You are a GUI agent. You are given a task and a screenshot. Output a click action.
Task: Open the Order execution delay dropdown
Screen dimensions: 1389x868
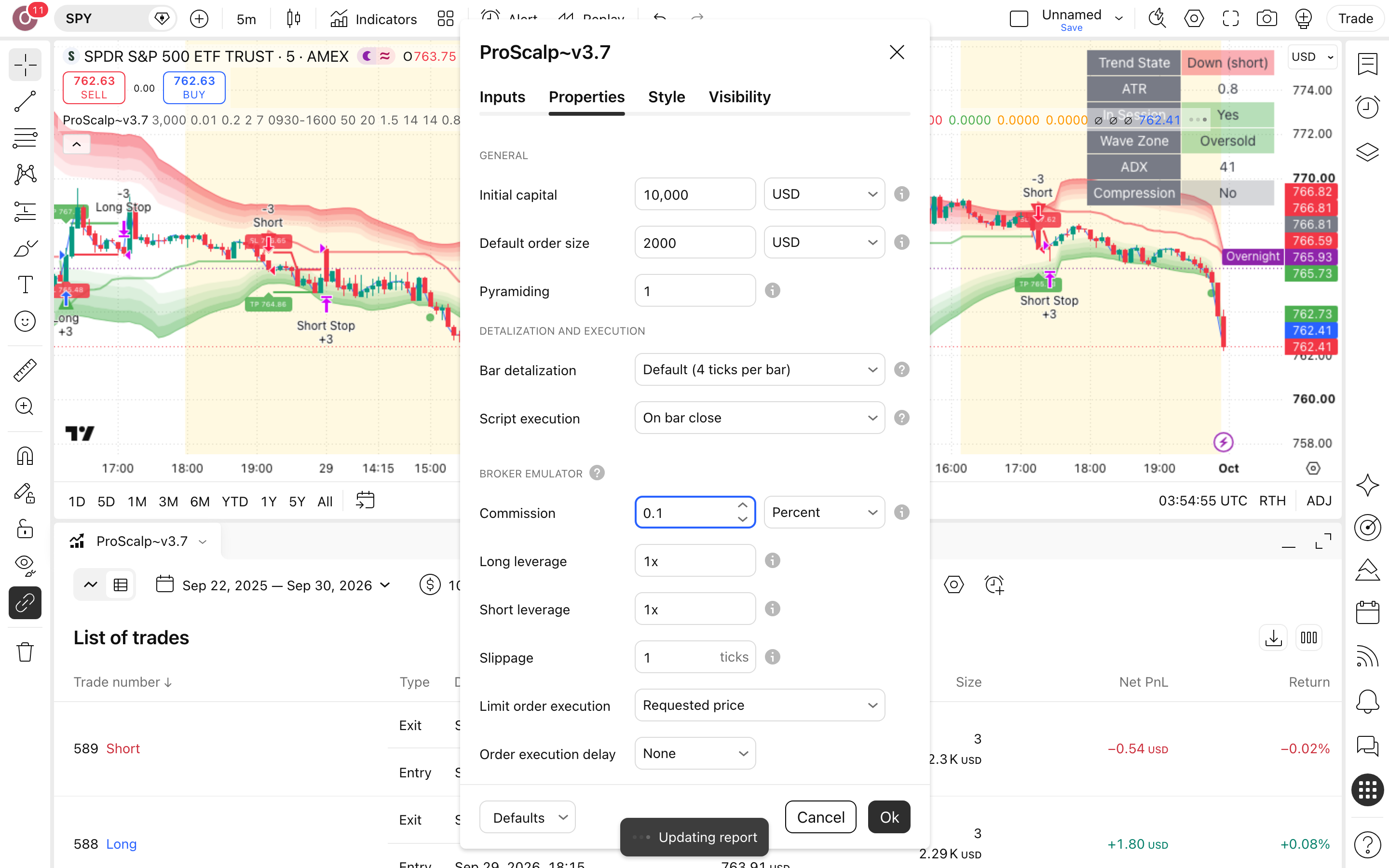point(695,753)
